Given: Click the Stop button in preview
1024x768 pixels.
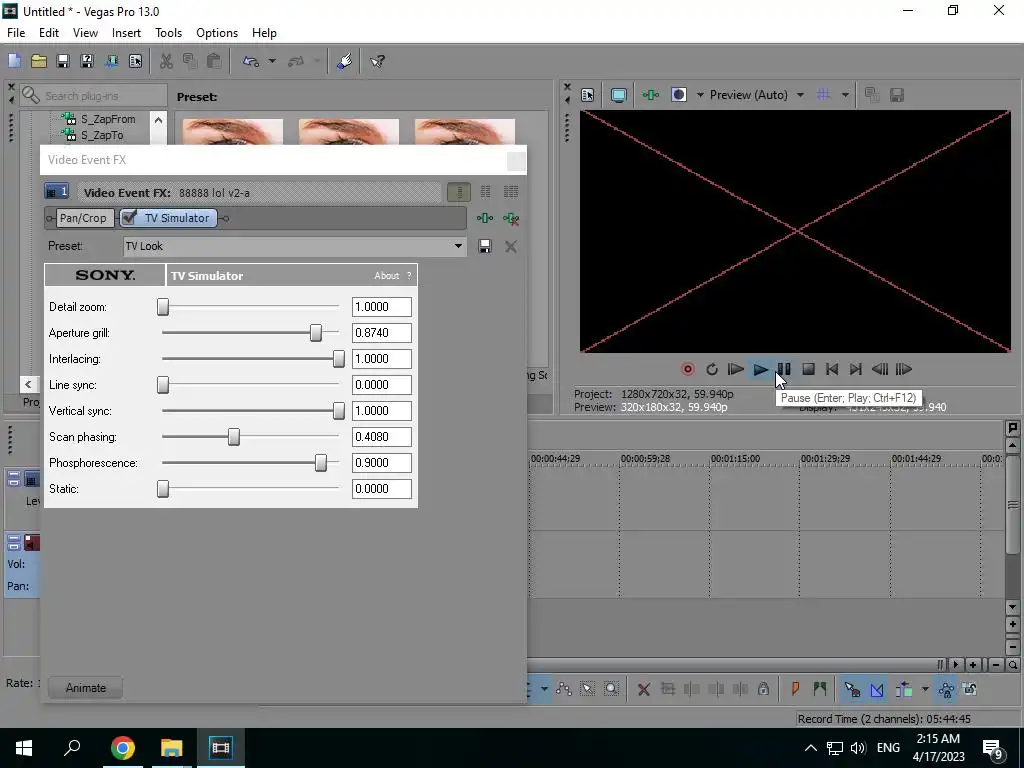Looking at the screenshot, I should (x=808, y=370).
